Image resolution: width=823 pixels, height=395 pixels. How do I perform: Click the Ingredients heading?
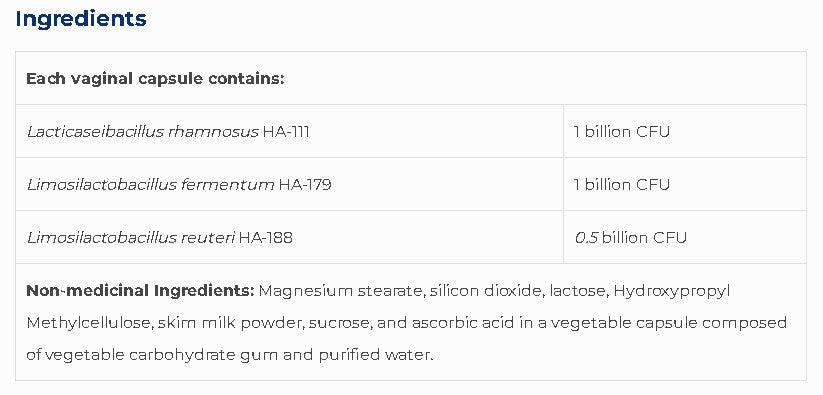coord(81,18)
